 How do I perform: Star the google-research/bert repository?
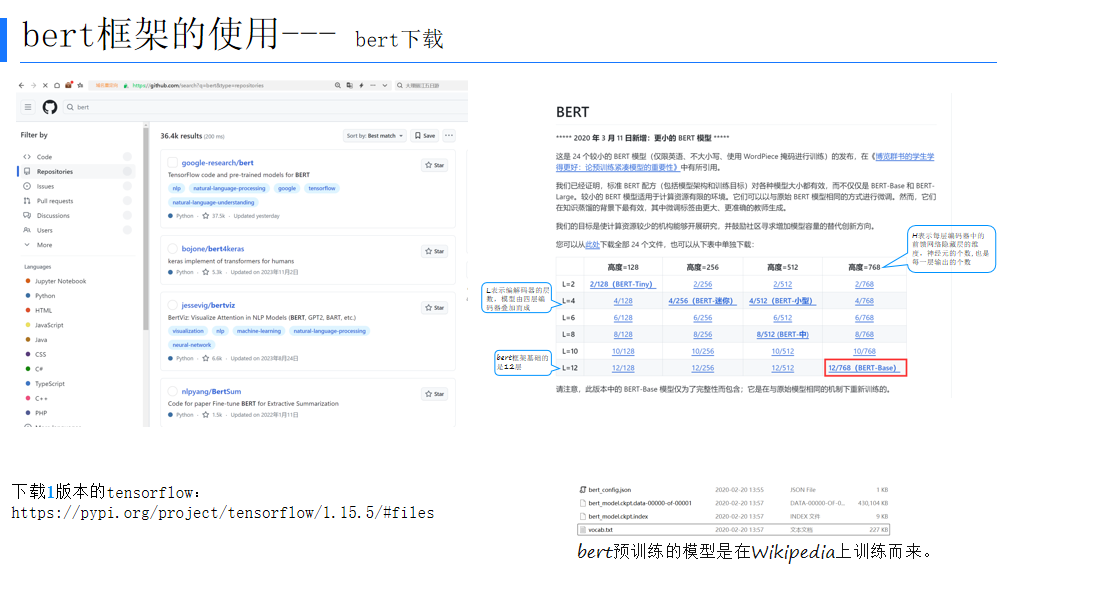tap(435, 165)
